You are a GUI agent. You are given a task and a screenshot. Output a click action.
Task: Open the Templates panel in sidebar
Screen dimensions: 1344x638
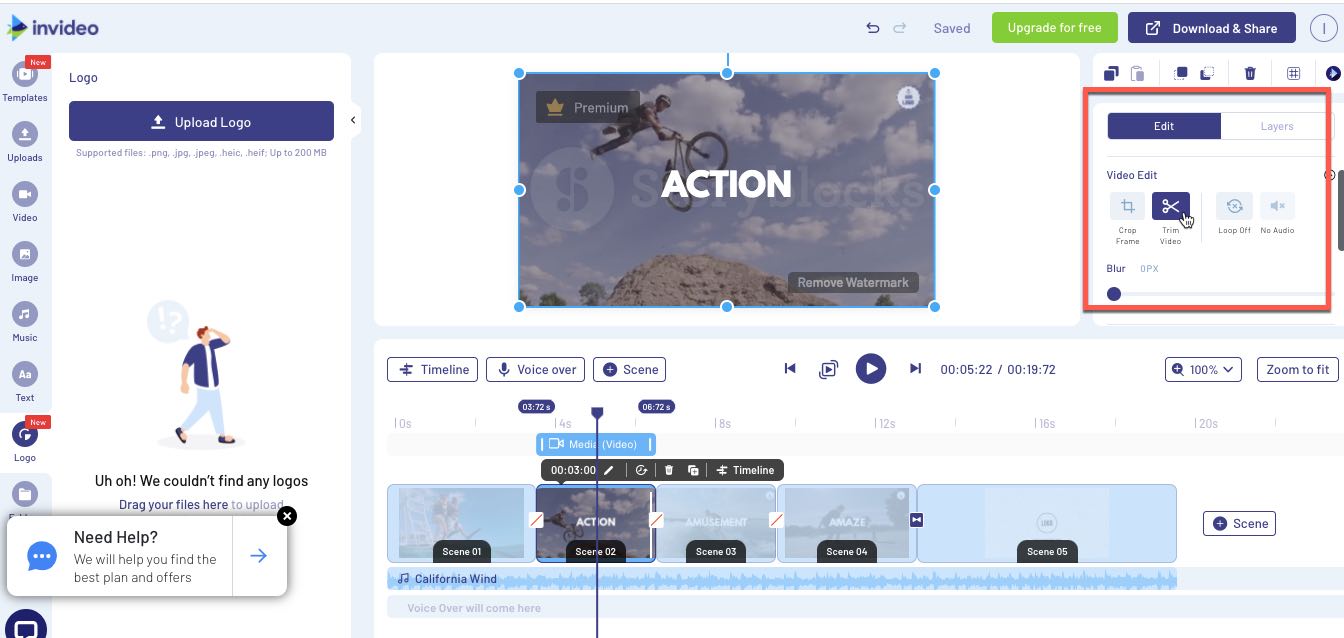(x=25, y=82)
